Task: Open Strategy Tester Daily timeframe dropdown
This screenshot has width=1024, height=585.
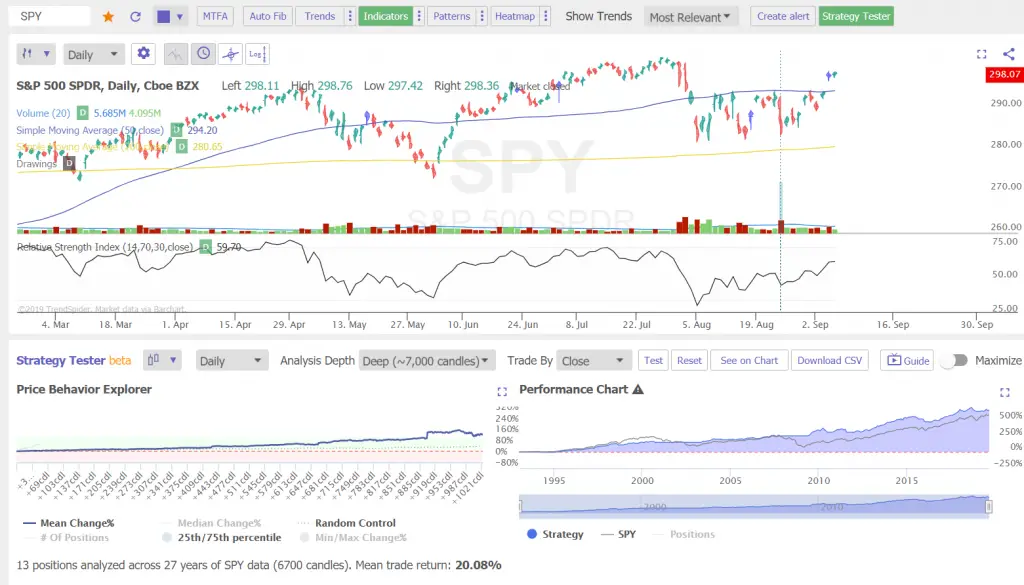Action: [x=232, y=360]
